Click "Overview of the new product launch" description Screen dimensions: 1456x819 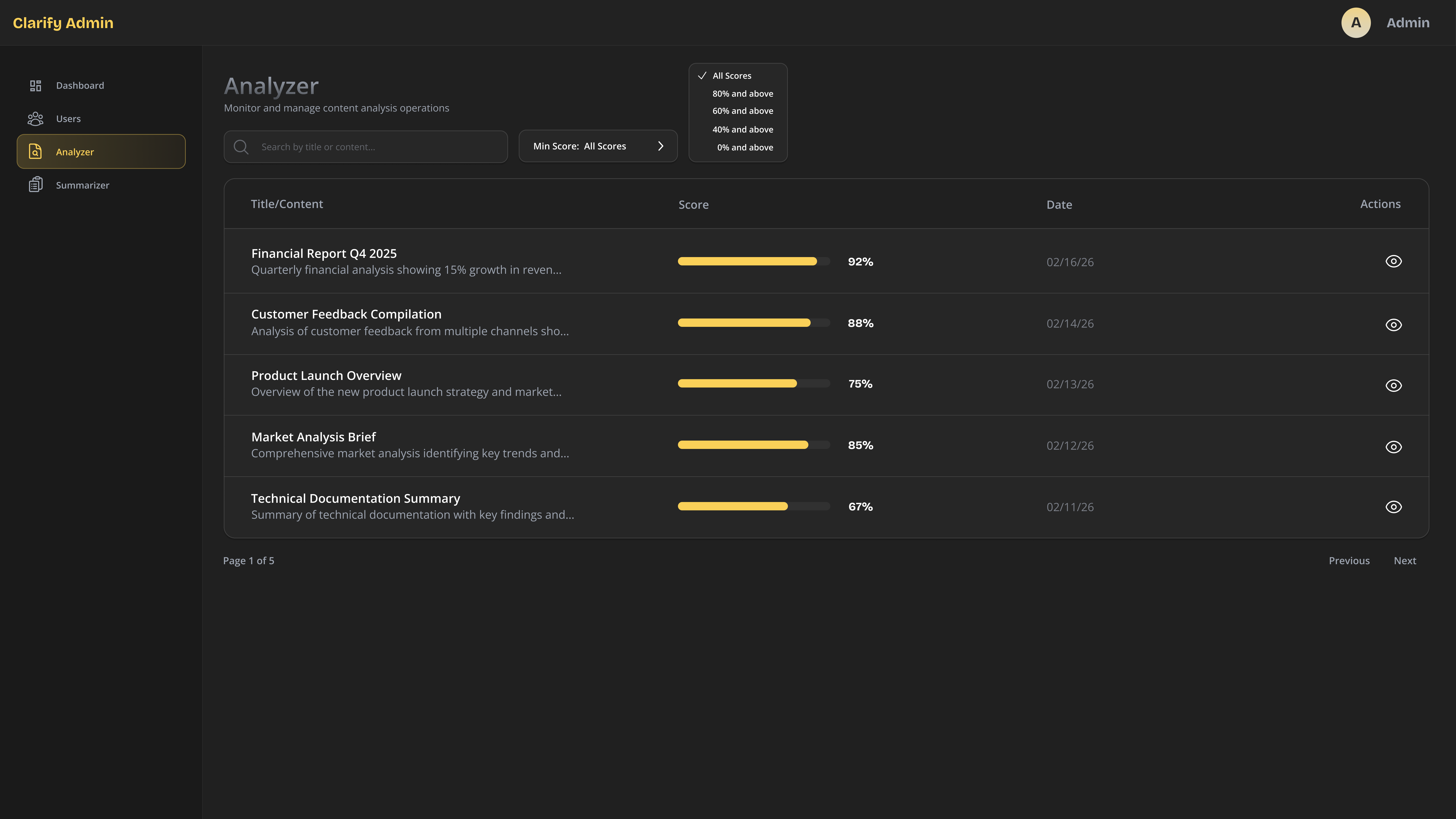click(406, 392)
